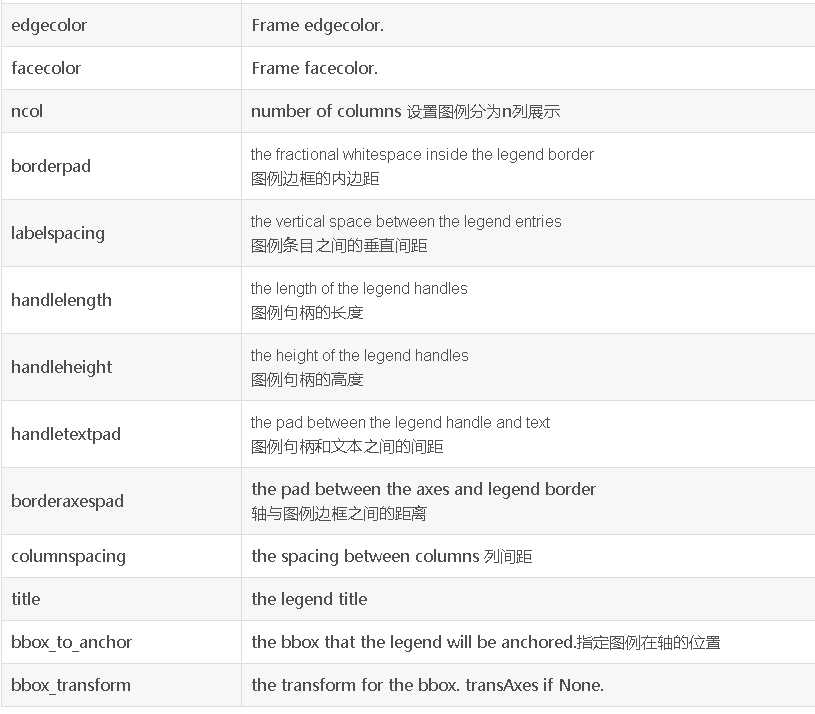
Task: Click the facecolor parameter name
Action: point(46,68)
